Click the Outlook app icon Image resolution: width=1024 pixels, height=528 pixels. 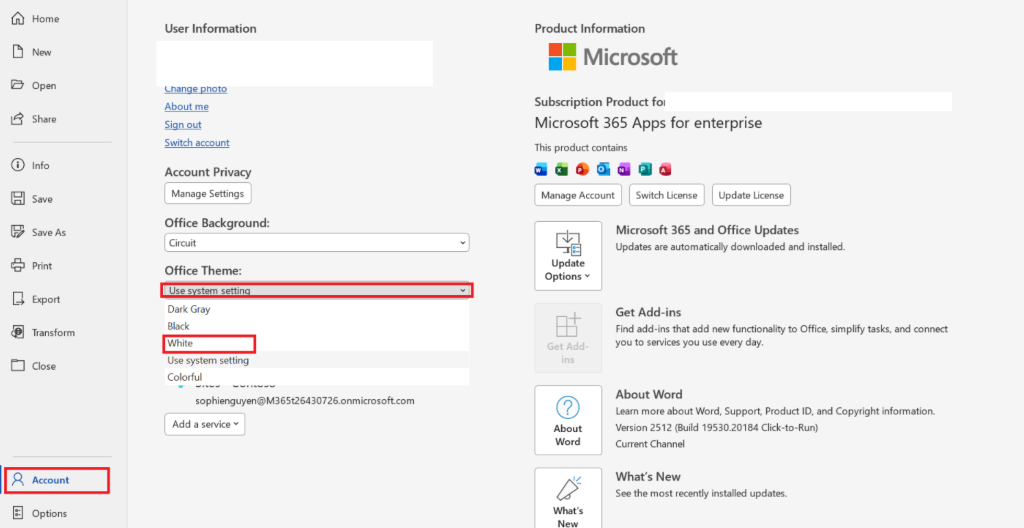pos(603,170)
